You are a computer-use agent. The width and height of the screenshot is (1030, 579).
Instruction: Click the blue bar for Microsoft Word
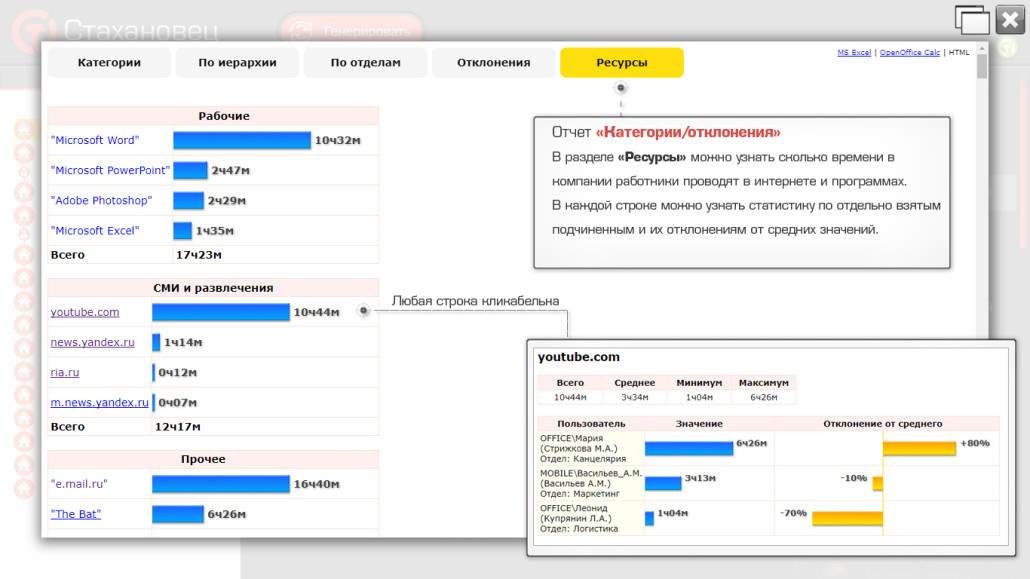tap(242, 140)
